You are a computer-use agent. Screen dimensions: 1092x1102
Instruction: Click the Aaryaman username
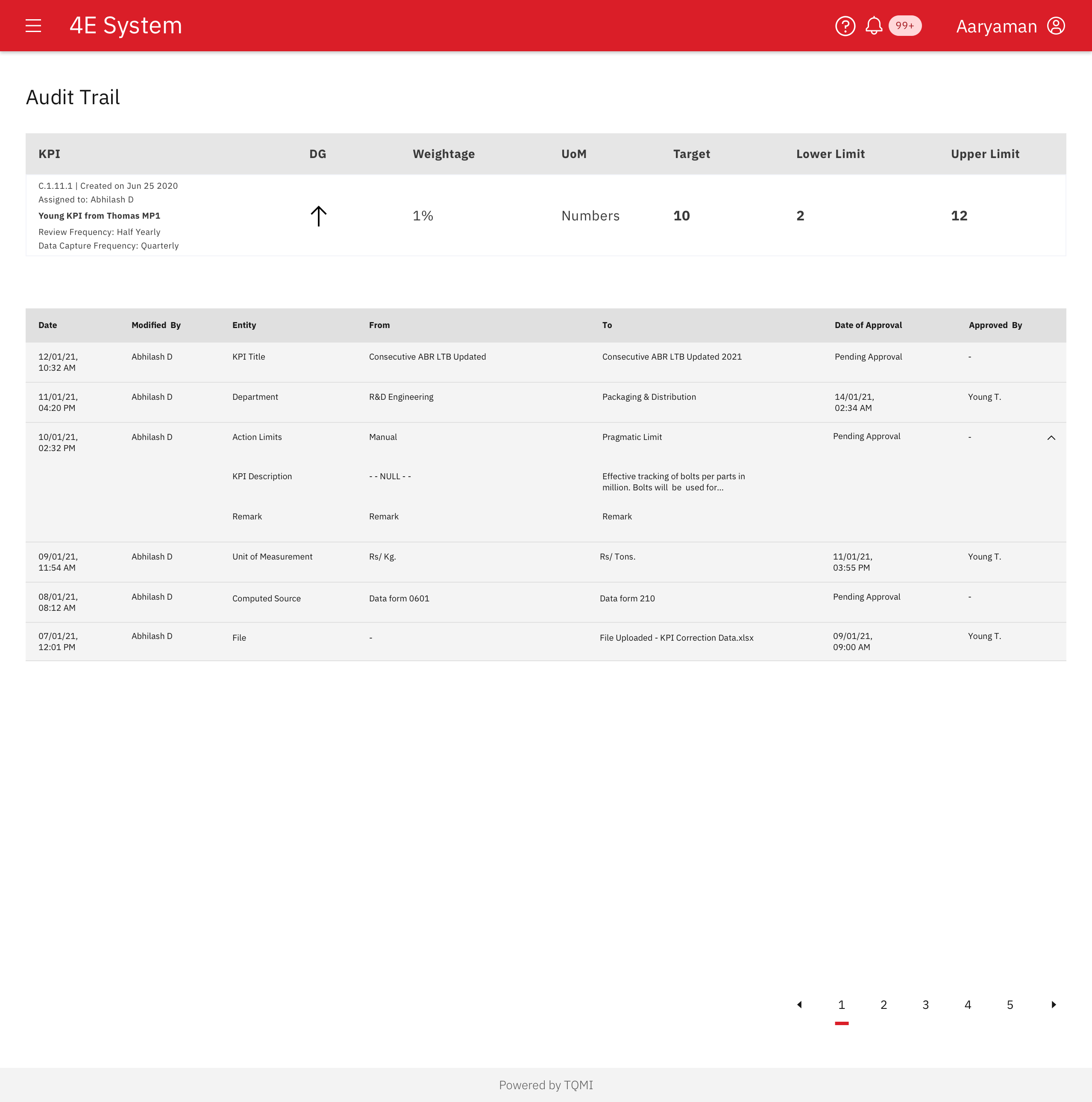point(996,26)
